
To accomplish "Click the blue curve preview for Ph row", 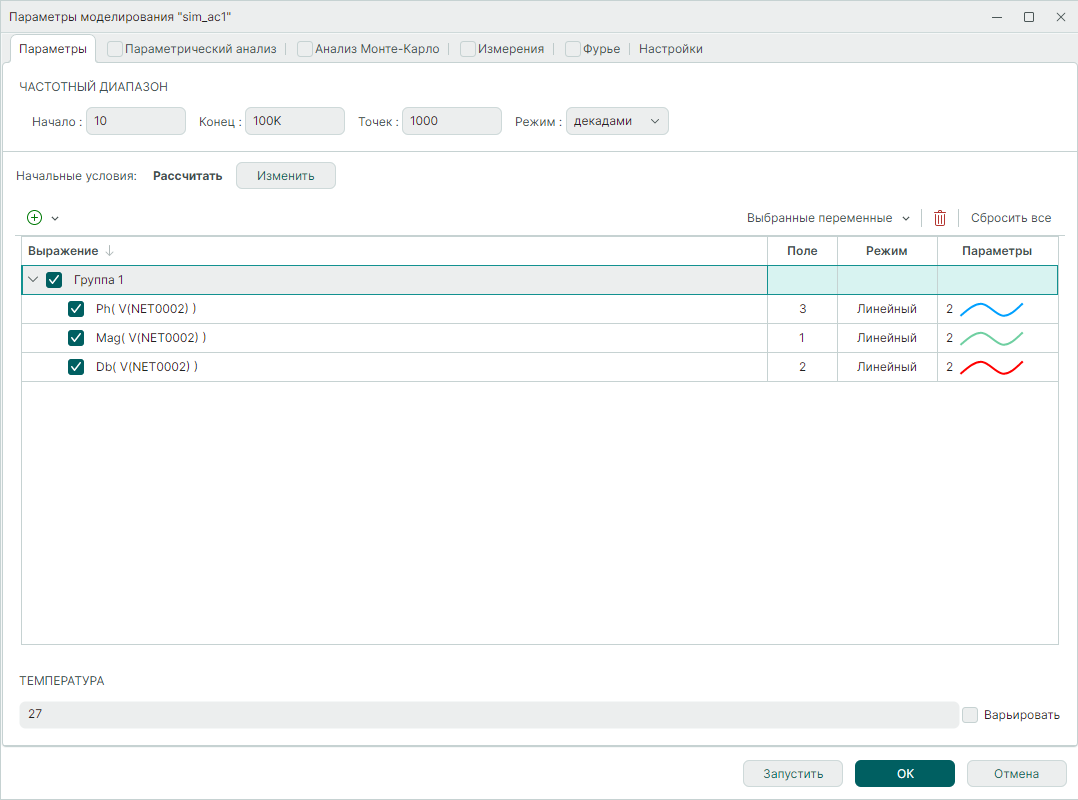I will tap(991, 309).
